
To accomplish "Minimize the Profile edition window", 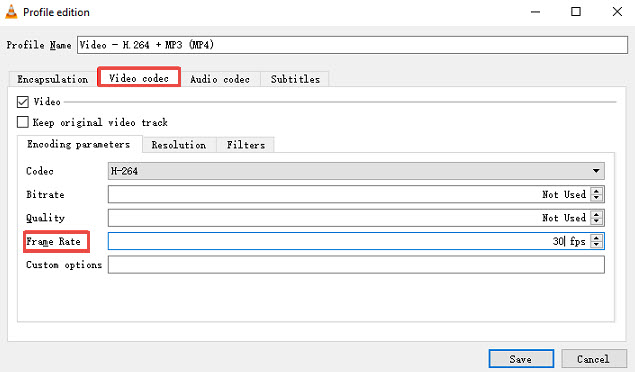I will (x=535, y=12).
